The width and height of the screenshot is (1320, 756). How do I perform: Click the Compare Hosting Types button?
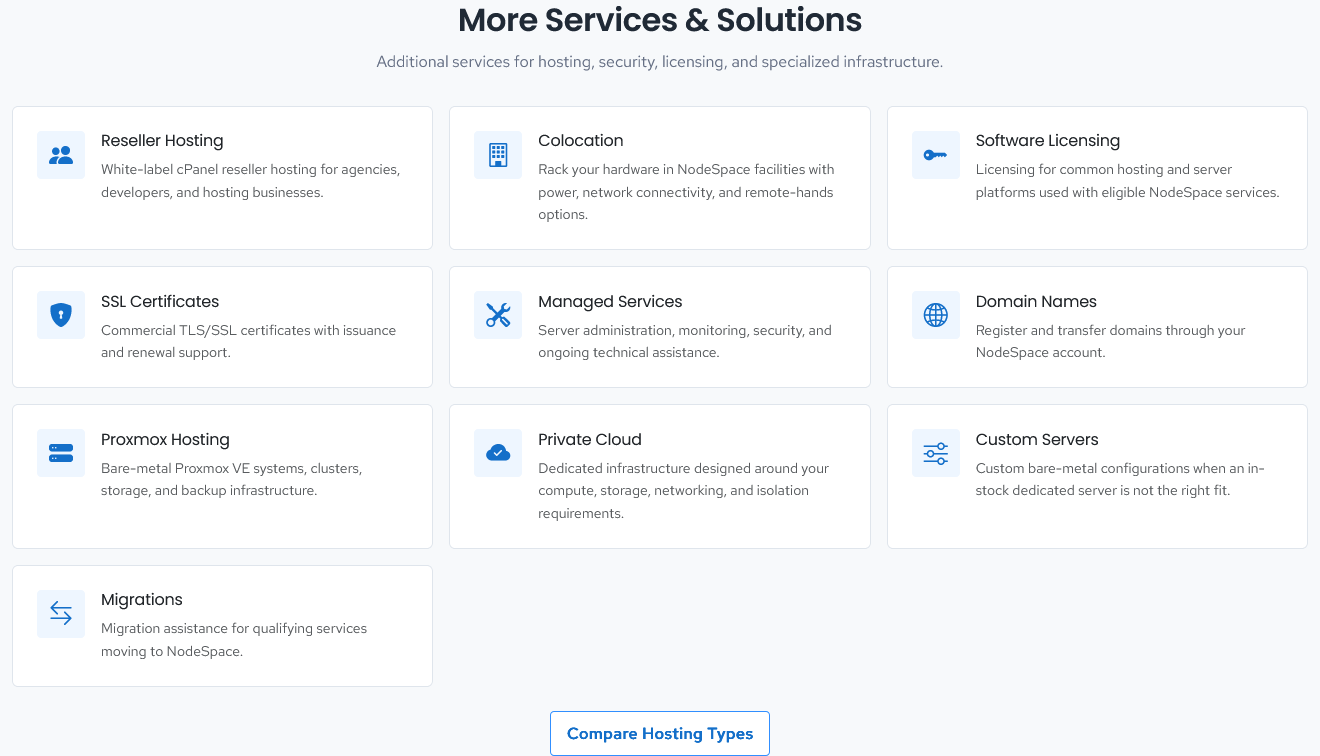660,734
